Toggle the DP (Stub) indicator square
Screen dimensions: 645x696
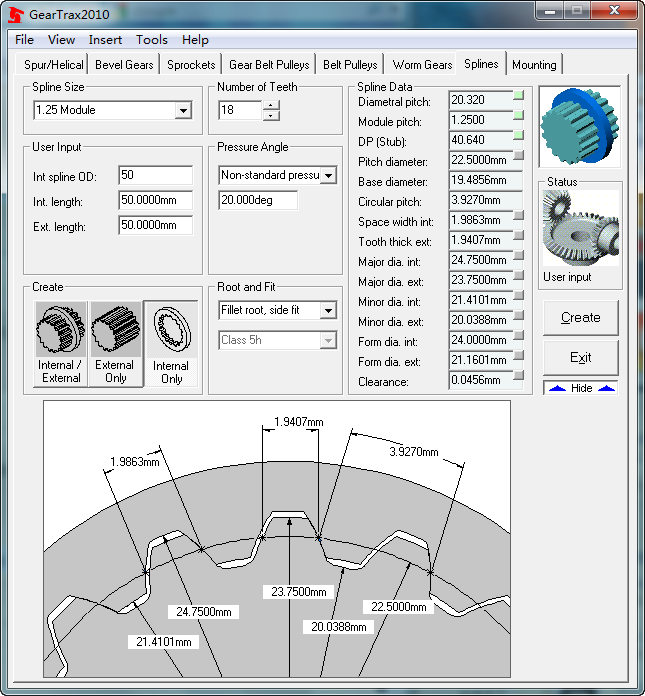click(518, 135)
